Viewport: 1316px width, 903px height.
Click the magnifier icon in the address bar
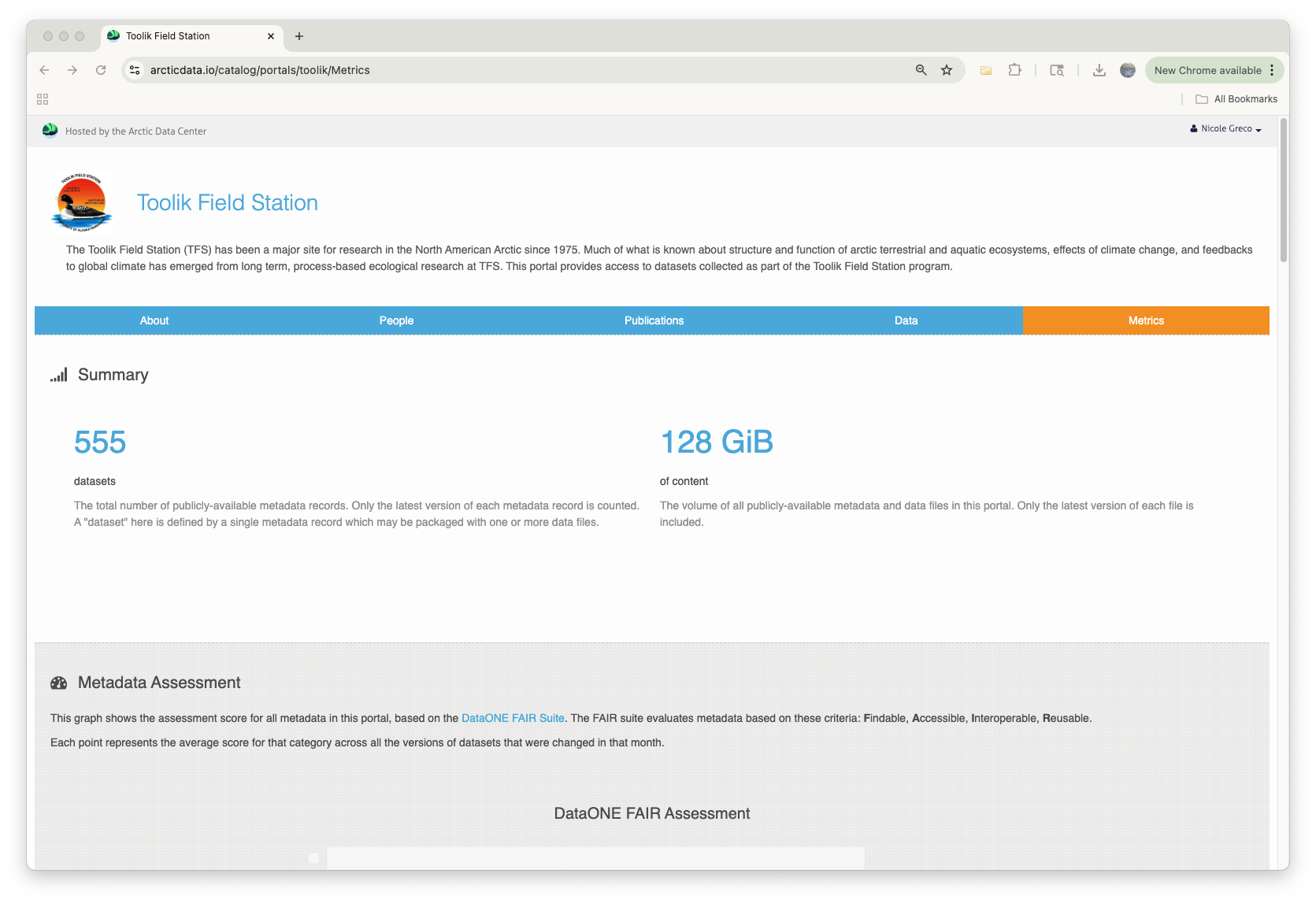point(921,70)
